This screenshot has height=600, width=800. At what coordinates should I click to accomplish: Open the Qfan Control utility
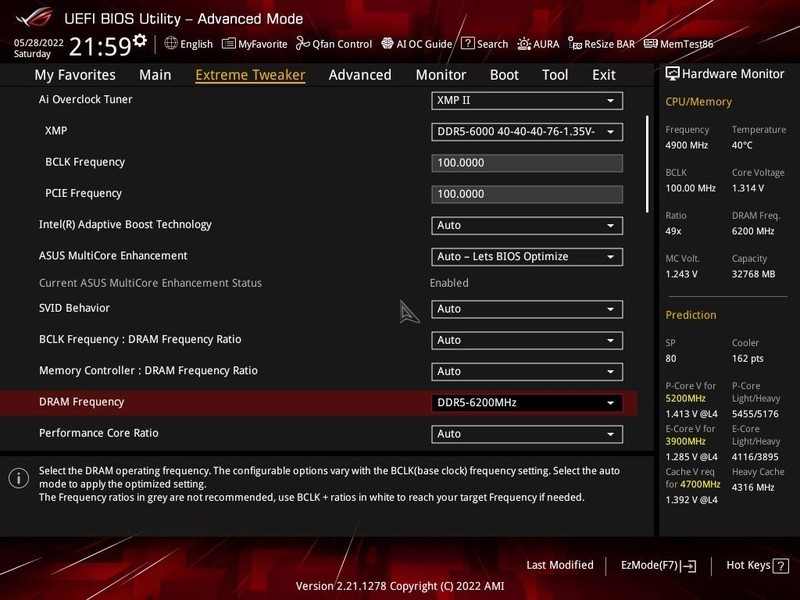pos(336,44)
